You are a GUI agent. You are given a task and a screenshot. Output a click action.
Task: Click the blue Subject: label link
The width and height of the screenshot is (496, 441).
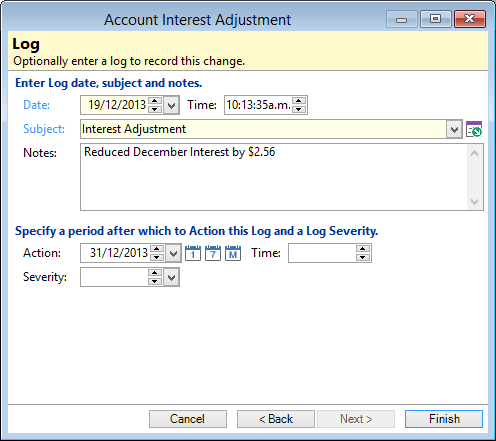(x=44, y=129)
